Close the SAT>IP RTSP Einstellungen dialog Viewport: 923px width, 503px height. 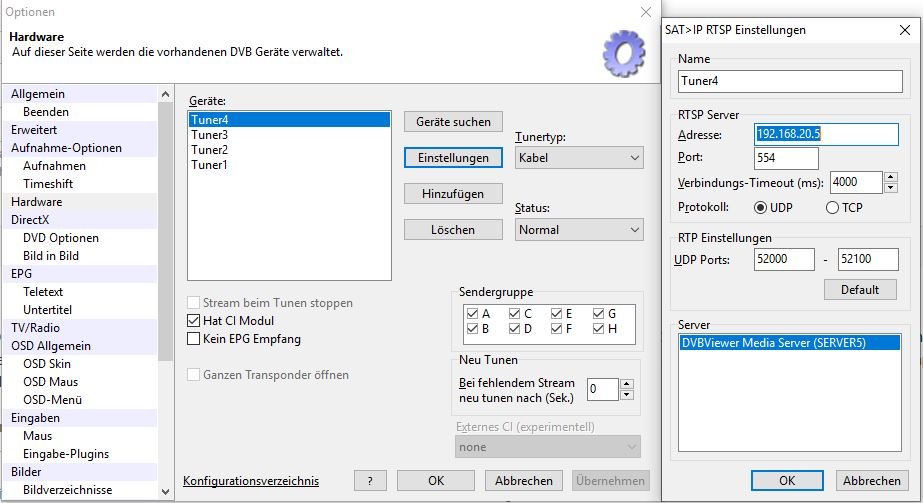(904, 30)
